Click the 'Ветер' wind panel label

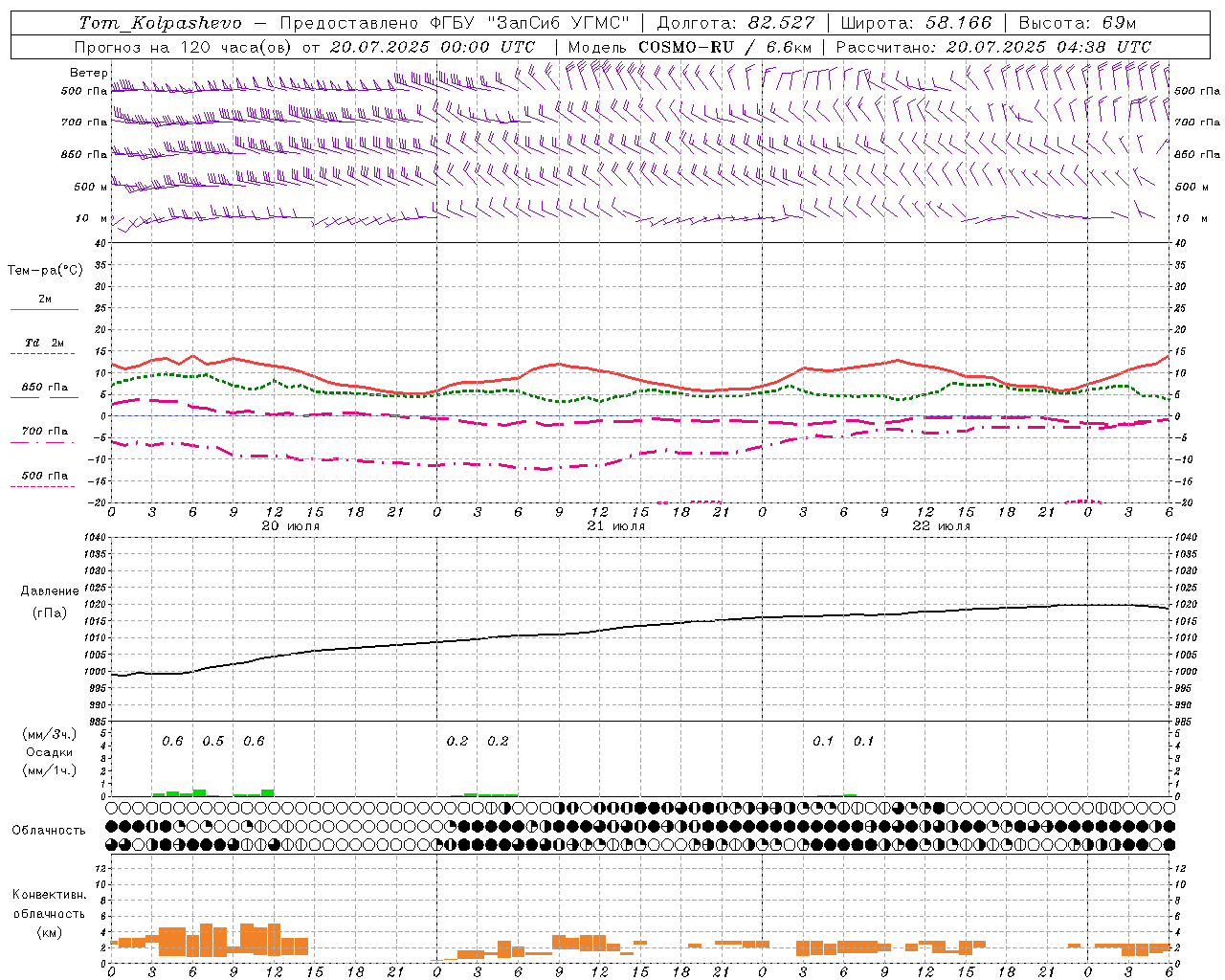[x=88, y=73]
